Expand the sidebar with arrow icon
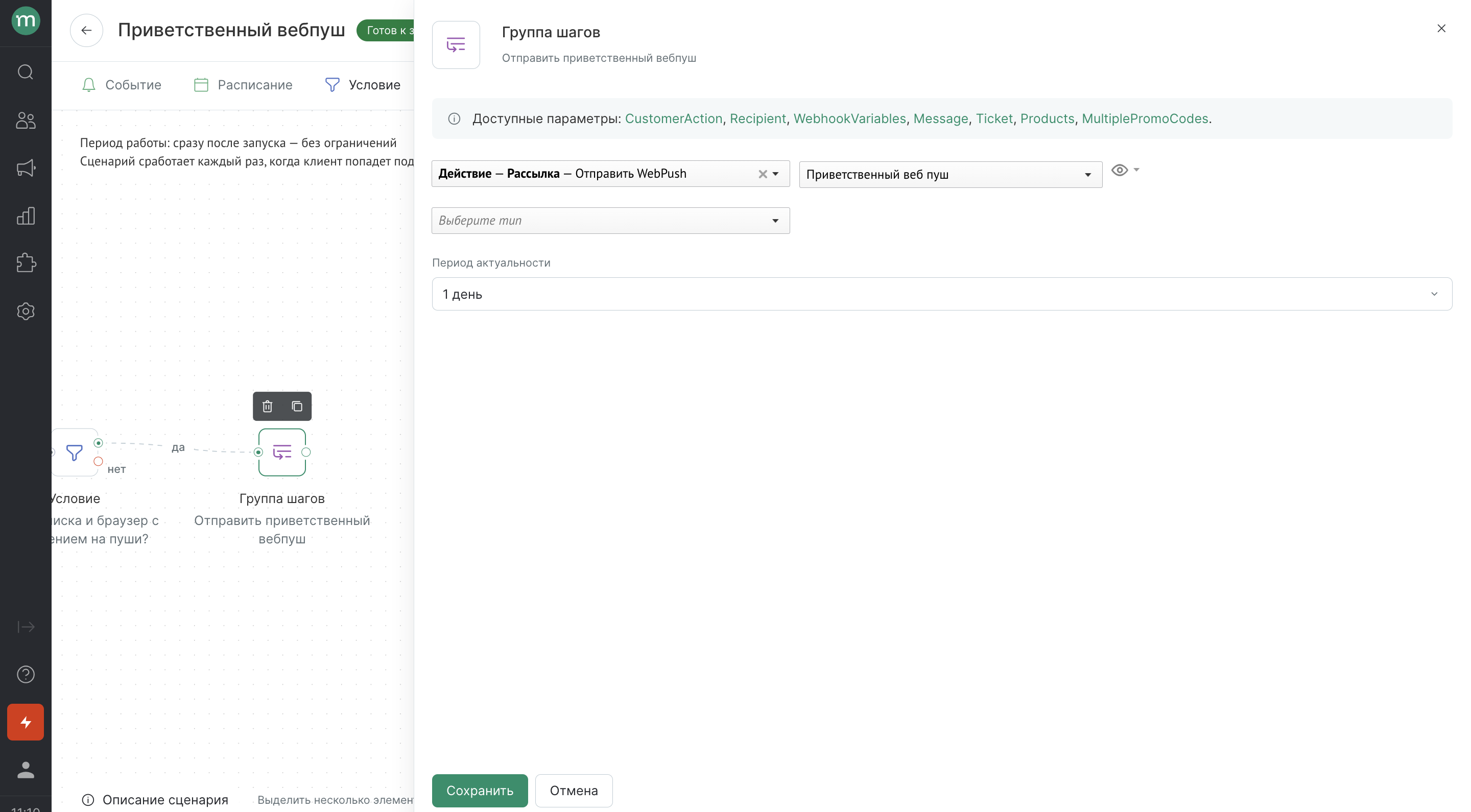This screenshot has height=812, width=1471. point(26,627)
